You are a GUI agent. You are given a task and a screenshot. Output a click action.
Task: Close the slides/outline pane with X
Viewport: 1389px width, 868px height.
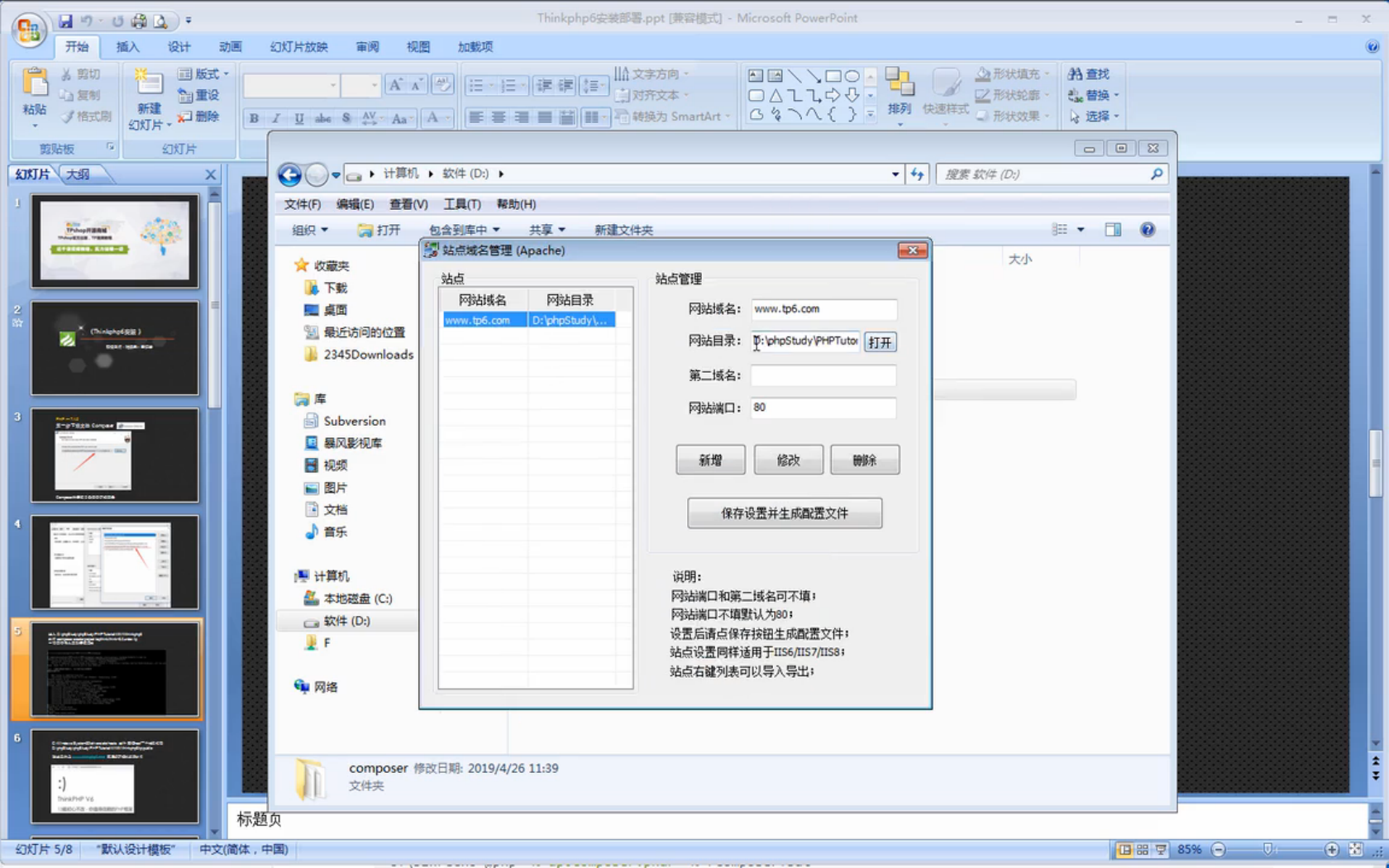(x=210, y=174)
